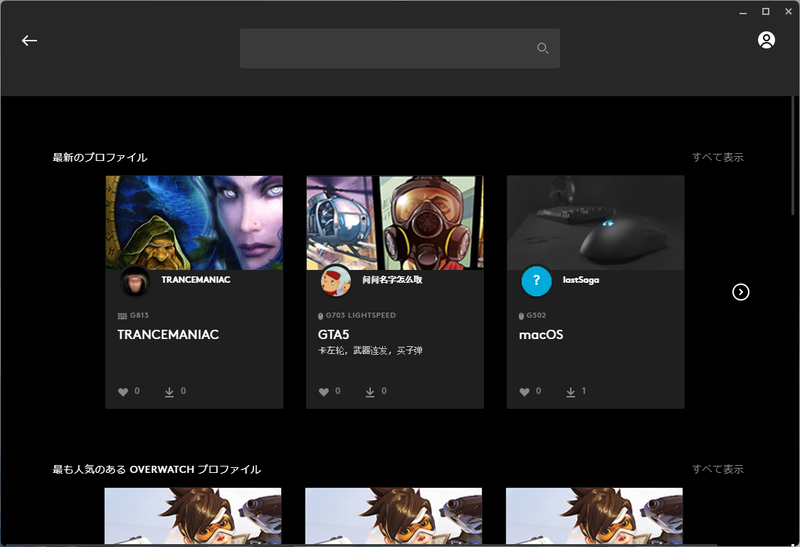The width and height of the screenshot is (800, 547).
Task: Maximize the window
Action: click(765, 11)
